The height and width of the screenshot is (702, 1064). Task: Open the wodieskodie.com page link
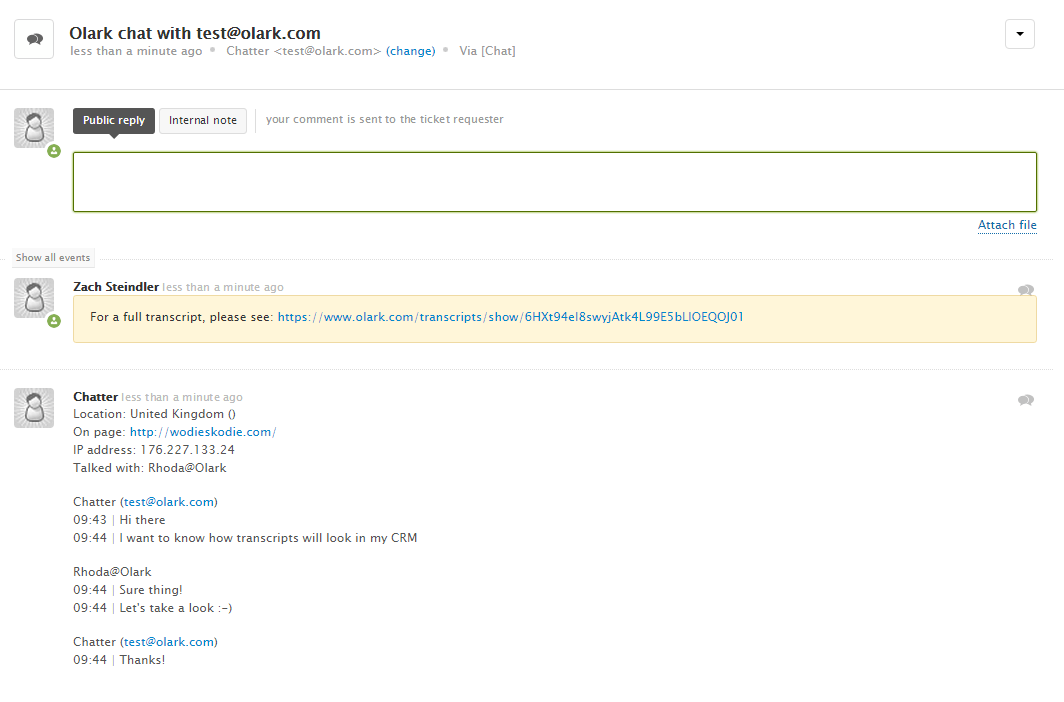pyautogui.click(x=202, y=432)
